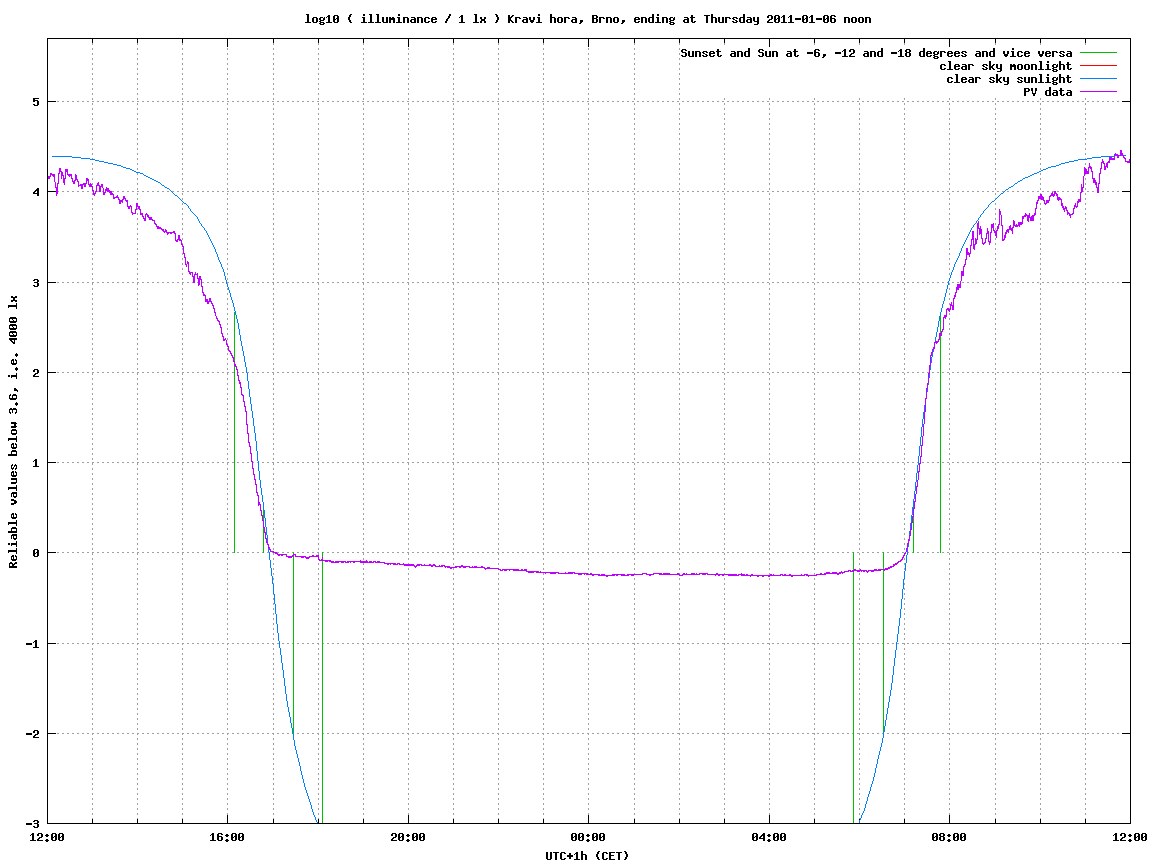Click the 16:00 x-axis tick label
Image resolution: width=1151 pixels, height=863 pixels.
228,837
